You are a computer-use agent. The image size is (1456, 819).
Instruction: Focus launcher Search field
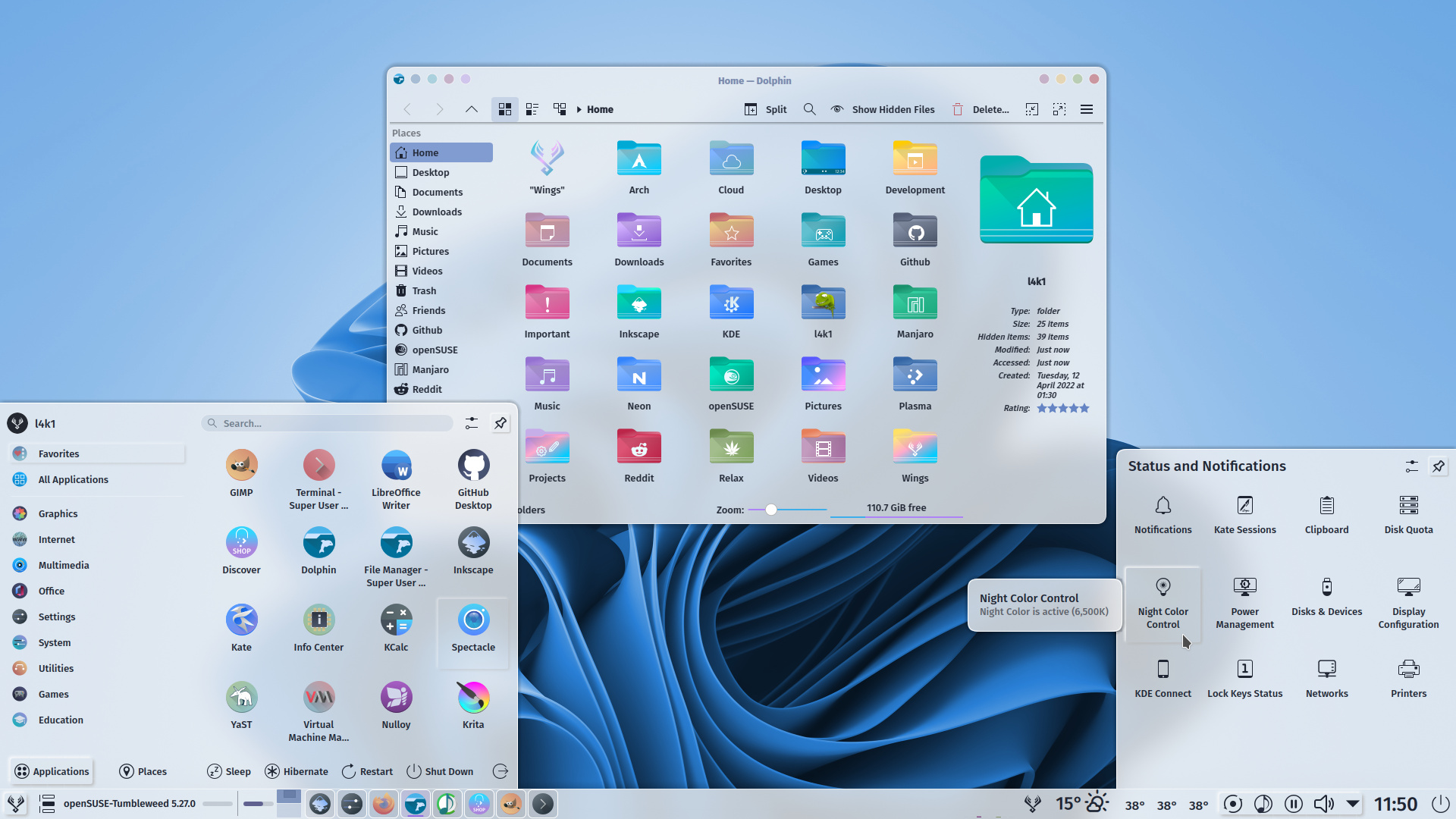click(328, 423)
